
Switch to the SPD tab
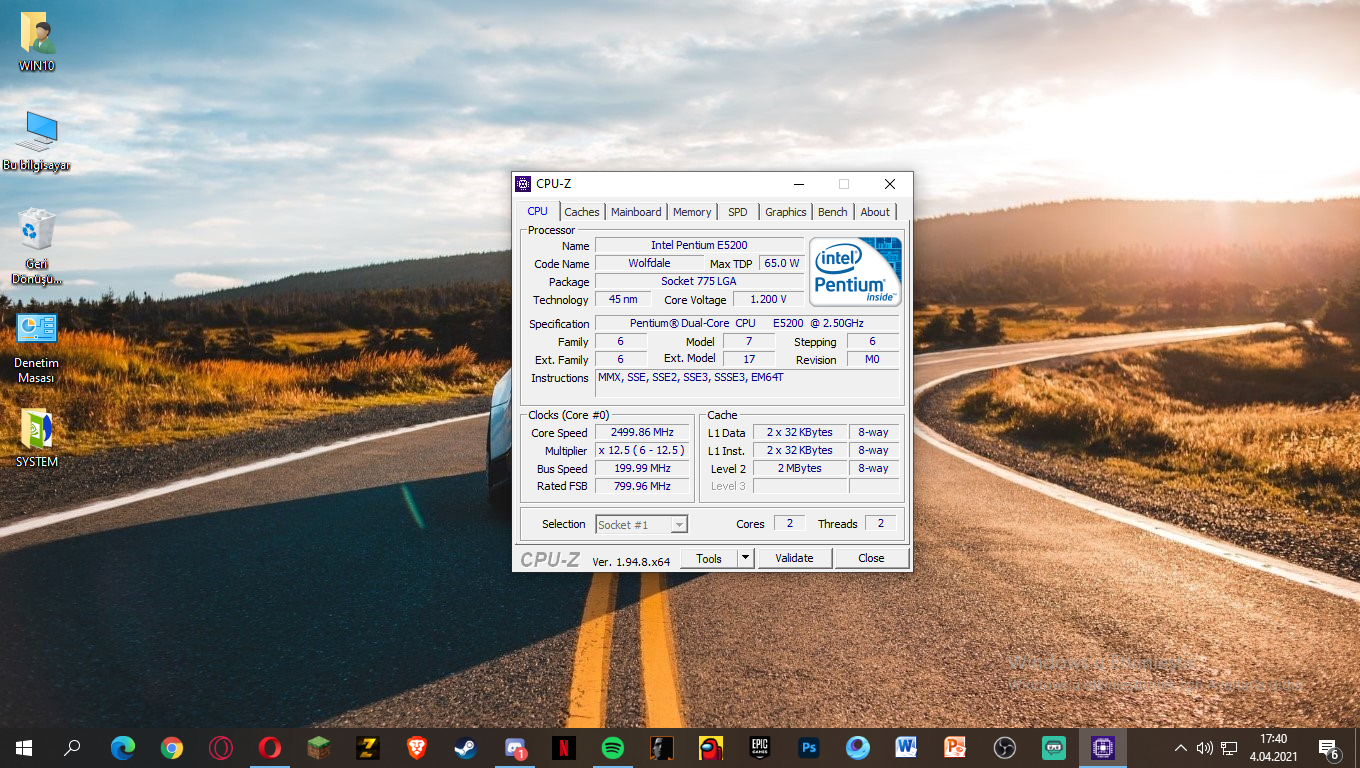click(738, 212)
